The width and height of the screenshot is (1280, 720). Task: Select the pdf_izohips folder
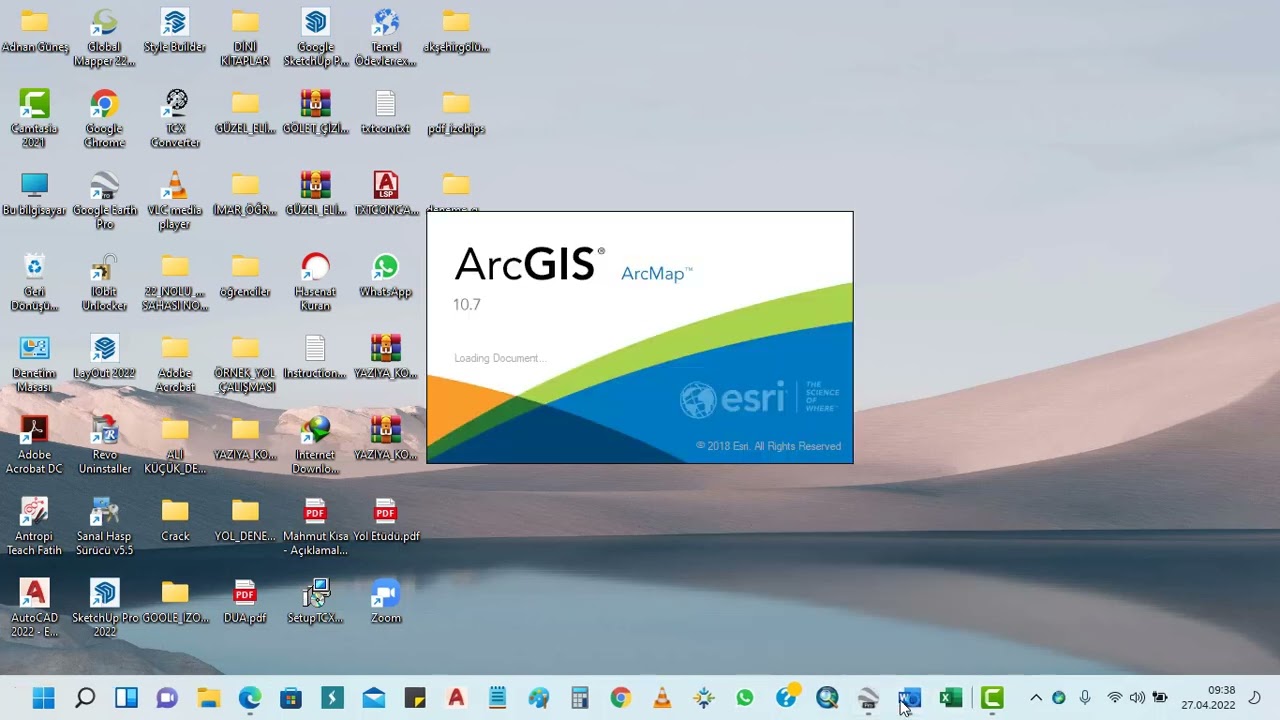[x=456, y=112]
